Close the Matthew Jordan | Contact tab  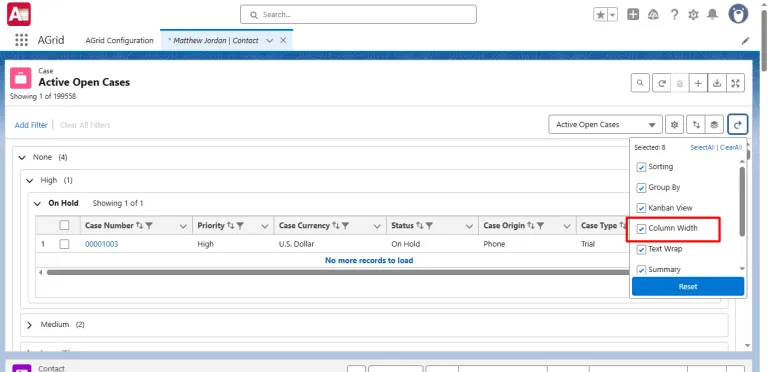tap(283, 41)
